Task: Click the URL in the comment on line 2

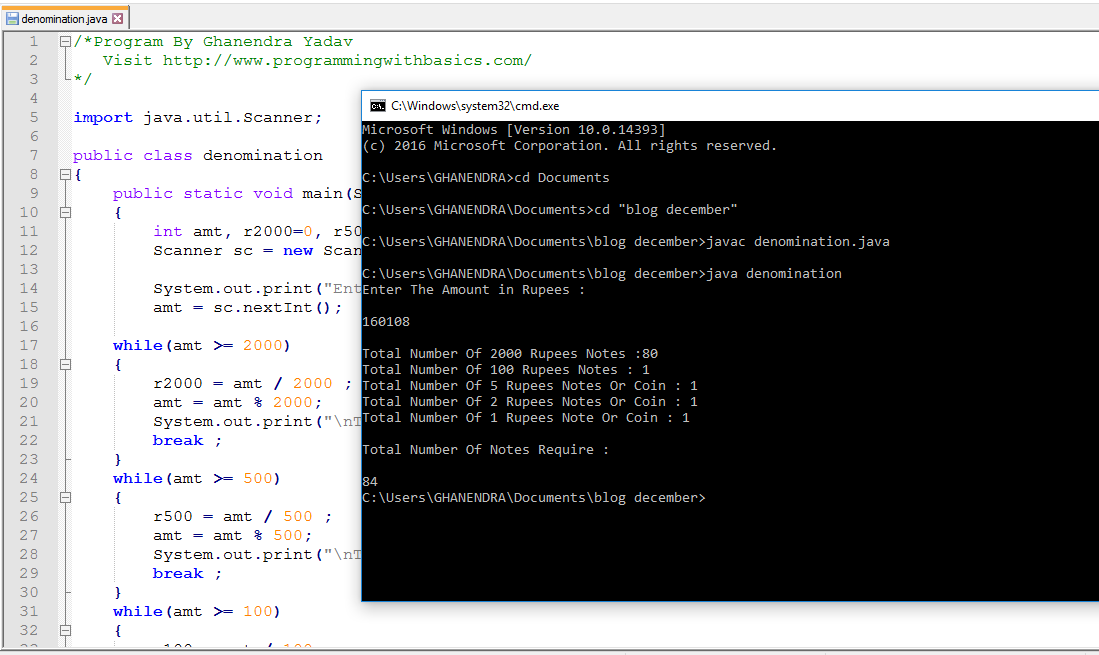Action: pos(348,61)
